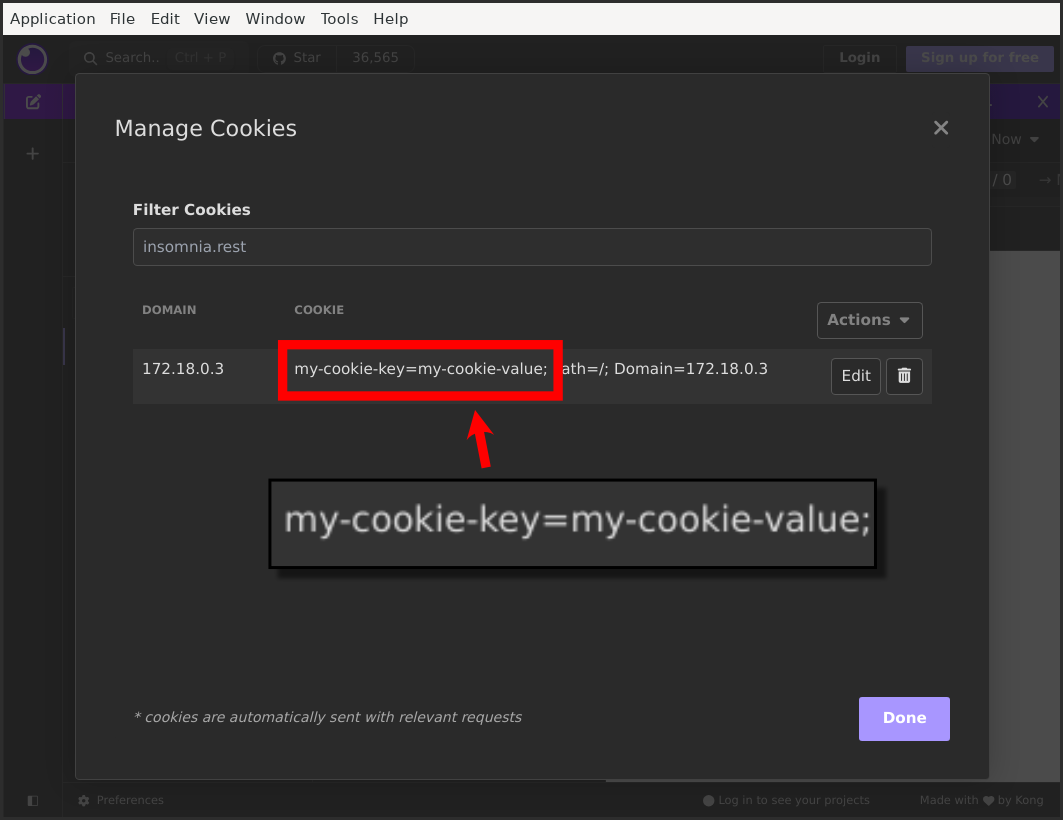This screenshot has height=820, width=1063.
Task: Click Log in to see your projects
Action: coord(786,800)
